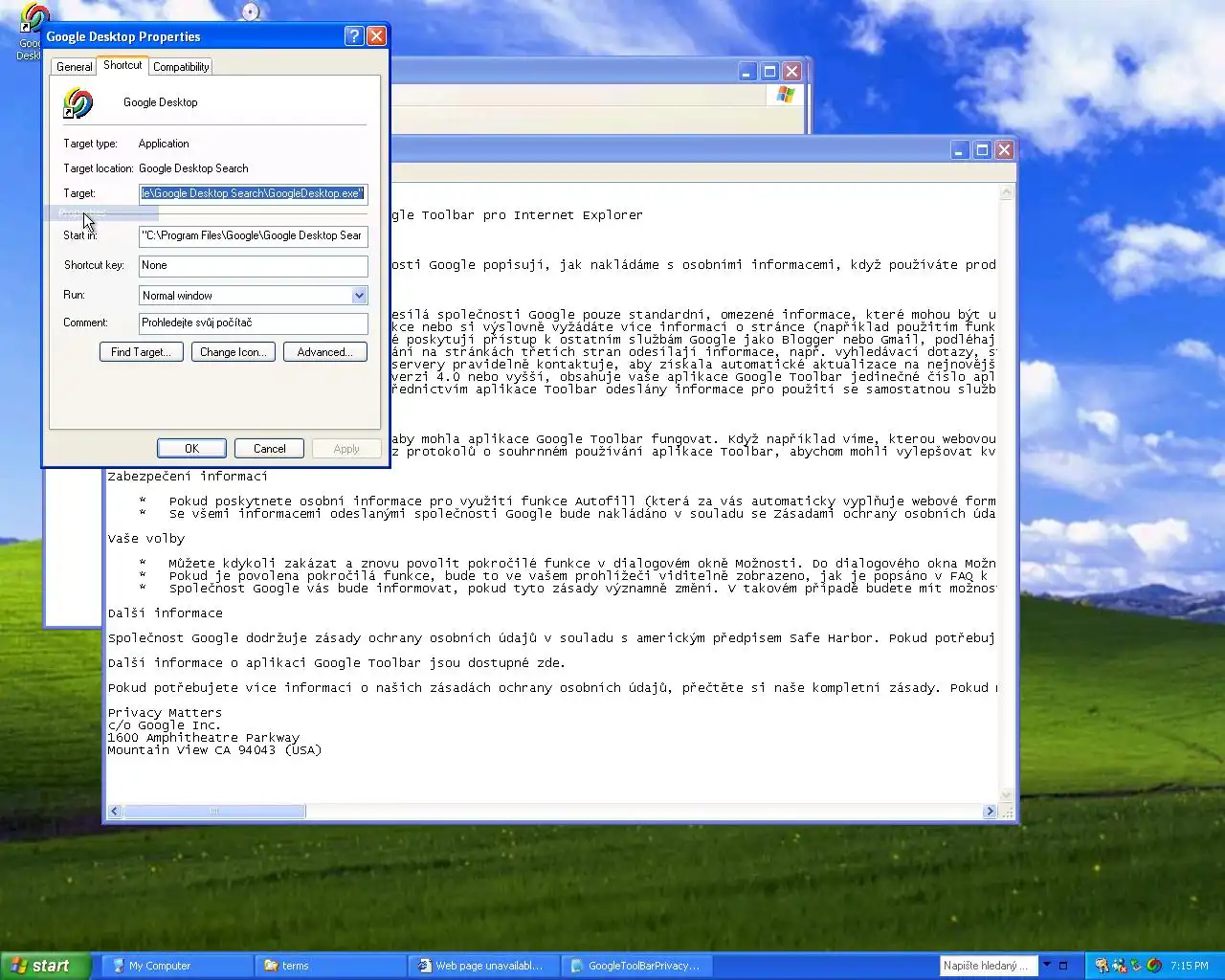Click the CD drive icon on desktop

[x=251, y=11]
